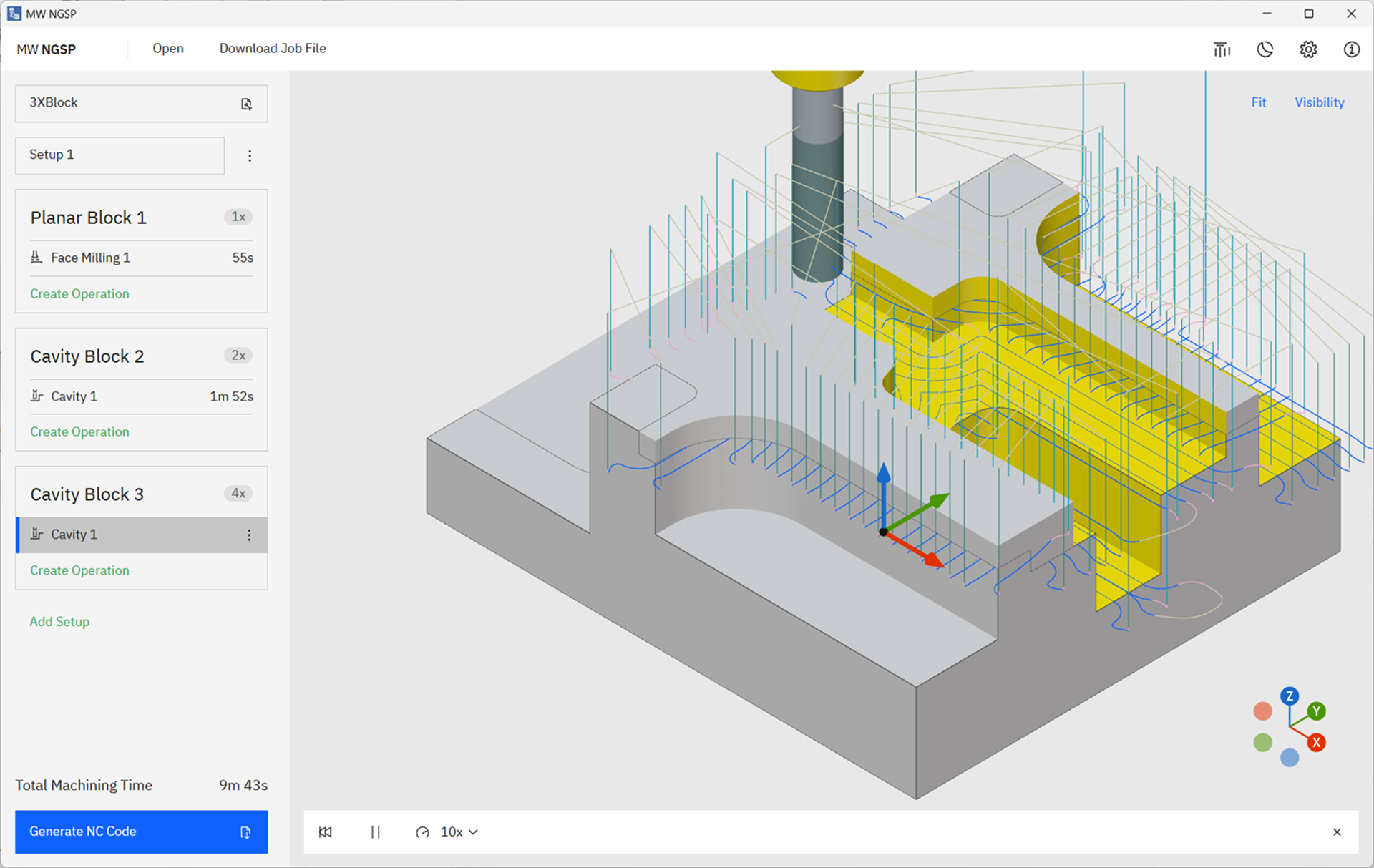The width and height of the screenshot is (1374, 868).
Task: Click Face Milling 1 operation icon
Action: (x=36, y=257)
